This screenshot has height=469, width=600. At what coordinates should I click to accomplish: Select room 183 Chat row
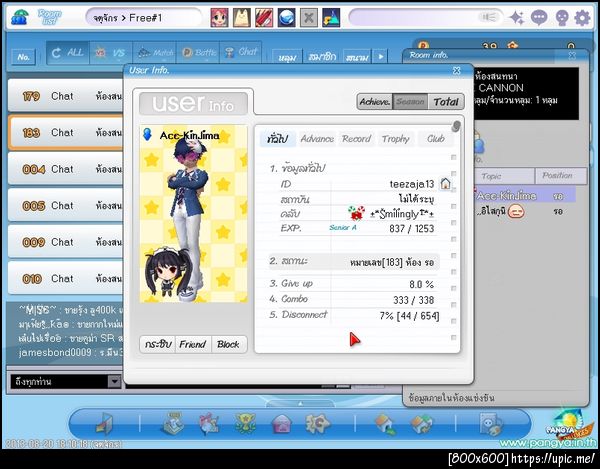tap(65, 132)
